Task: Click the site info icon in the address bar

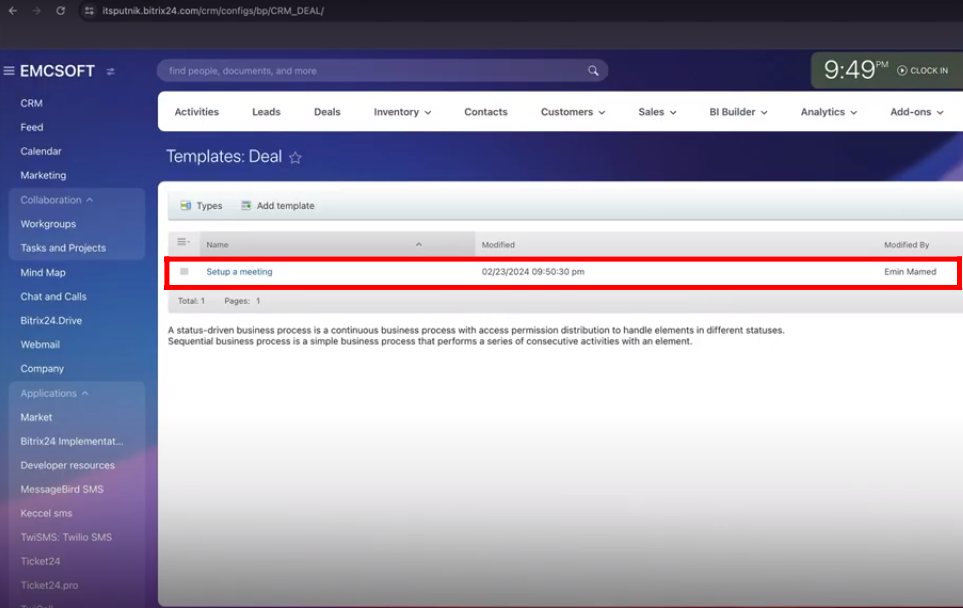Action: pyautogui.click(x=89, y=11)
